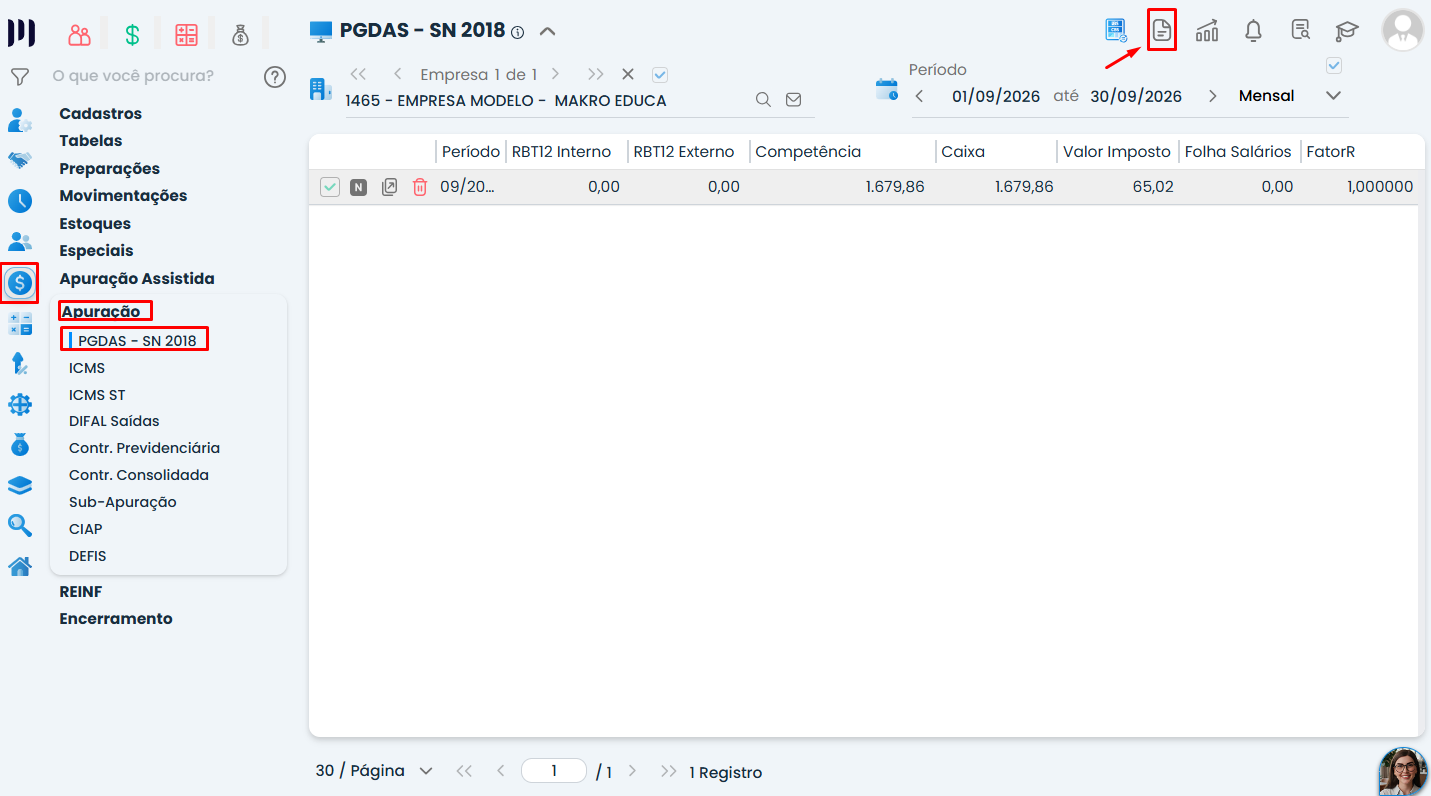Open the assistant avatar chat bubble
This screenshot has height=796, width=1431.
1403,771
